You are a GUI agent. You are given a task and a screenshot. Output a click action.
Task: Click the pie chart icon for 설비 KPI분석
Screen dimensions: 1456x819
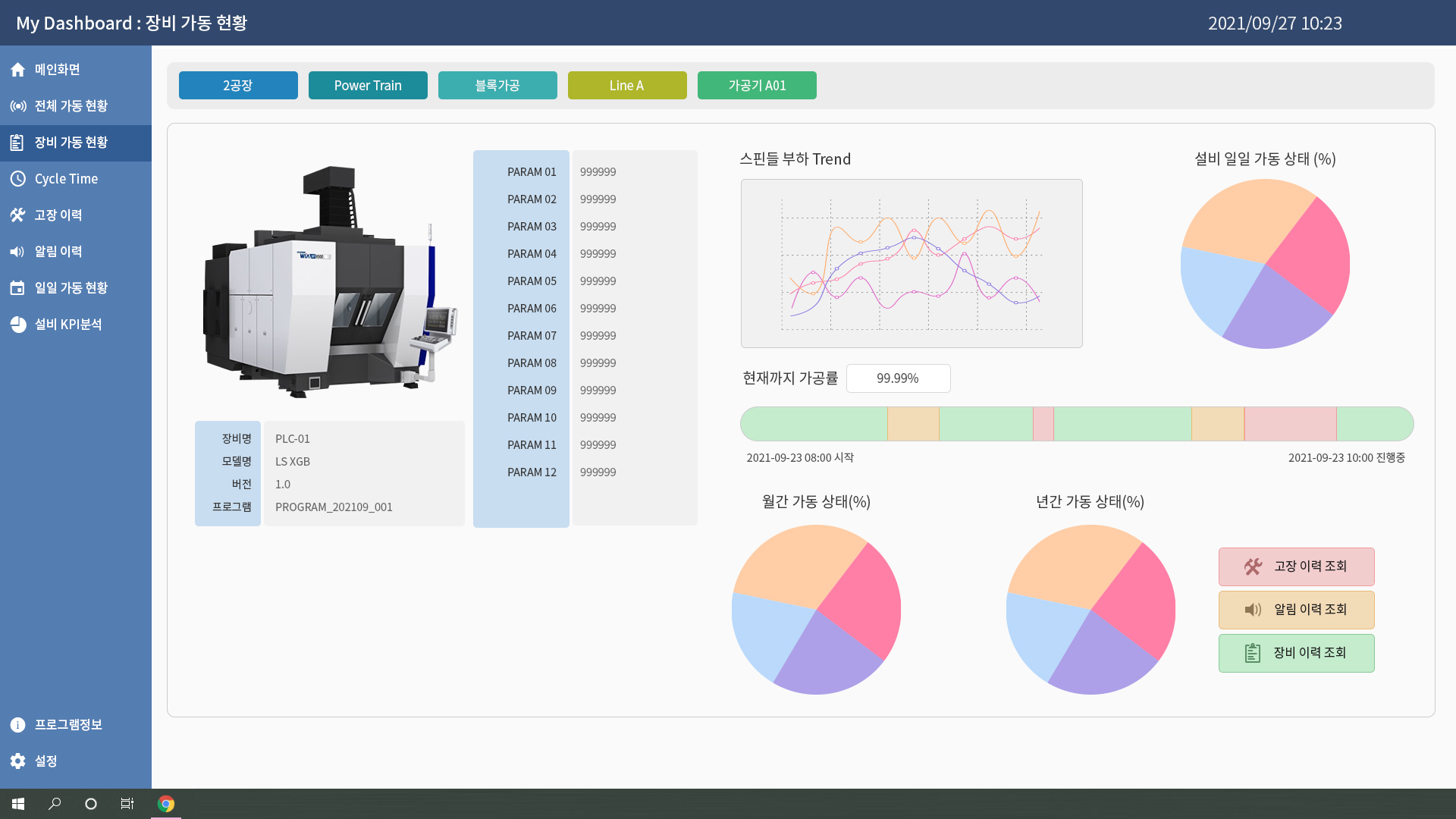(x=18, y=325)
